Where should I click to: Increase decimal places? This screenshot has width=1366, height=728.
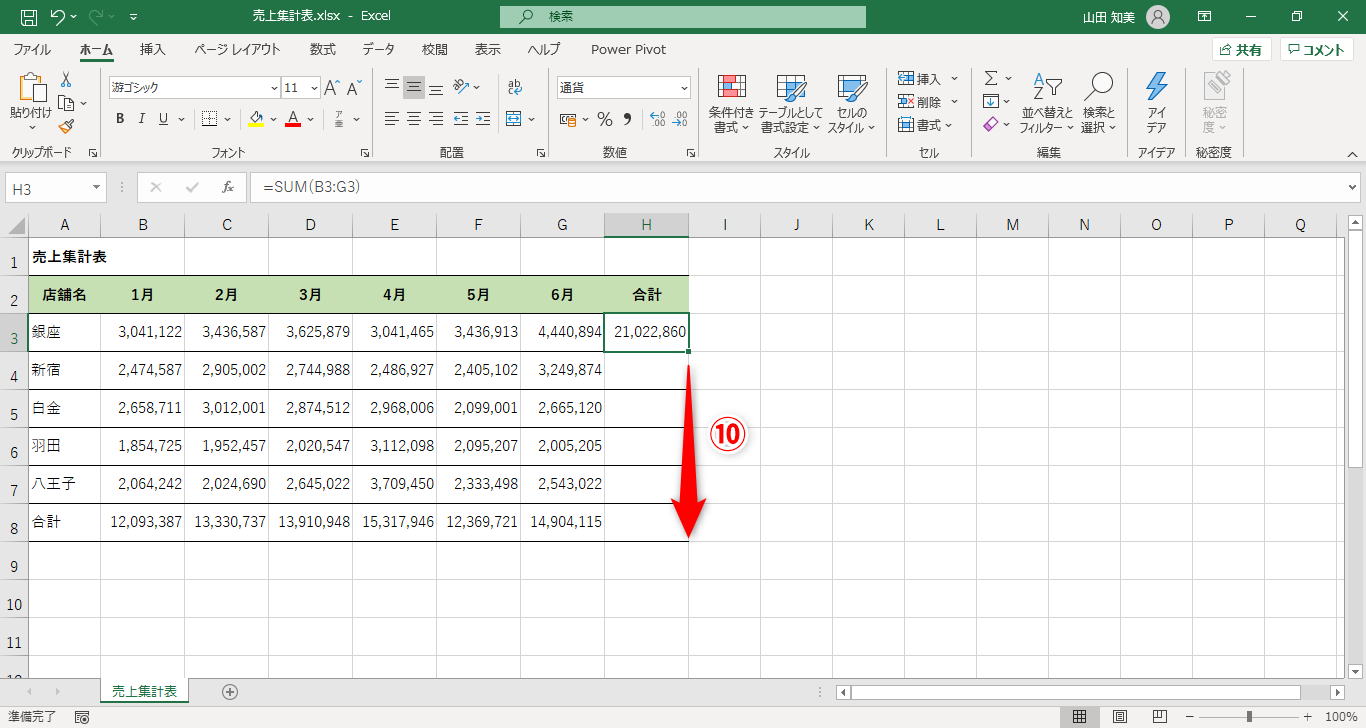[657, 119]
